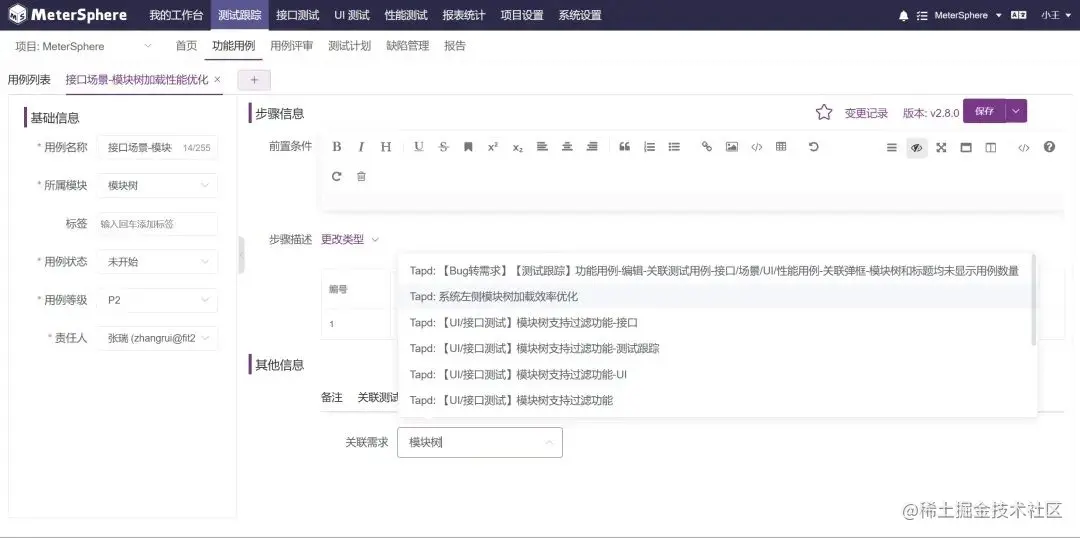Switch to the 用例评审 tab
Screen dimensions: 1080x538
tap(291, 46)
